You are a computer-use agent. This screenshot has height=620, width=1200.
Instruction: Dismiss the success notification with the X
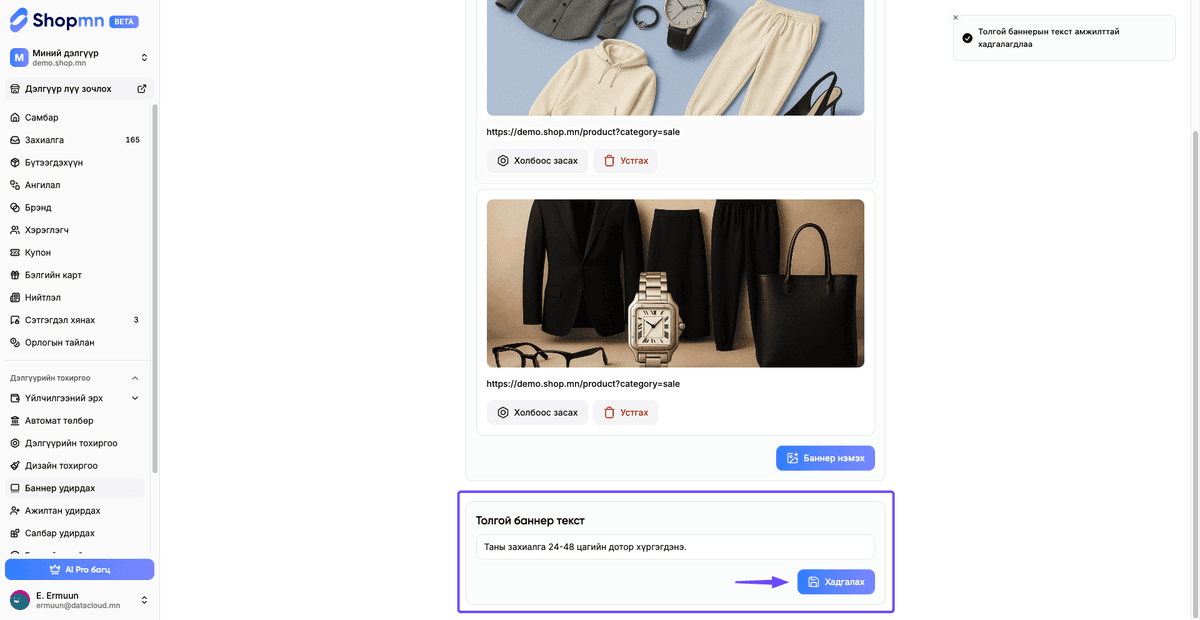955,18
